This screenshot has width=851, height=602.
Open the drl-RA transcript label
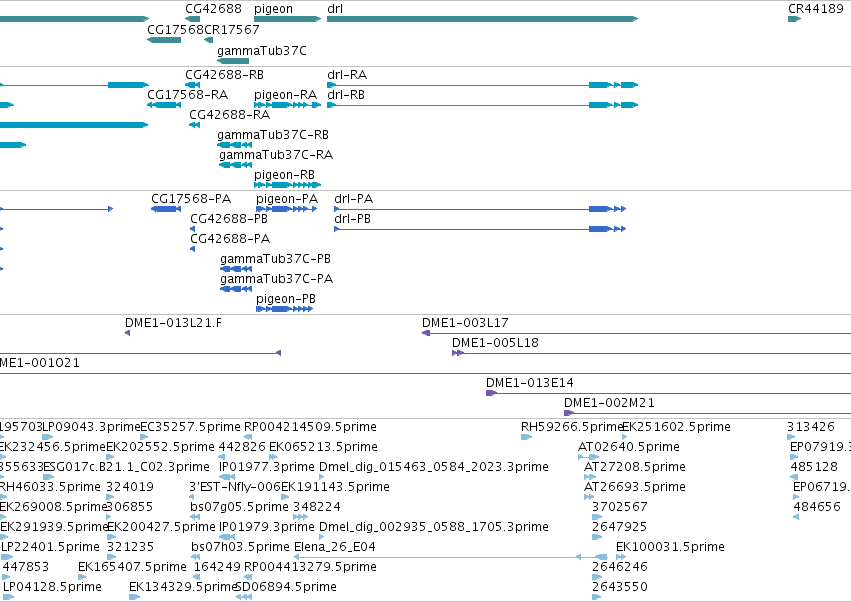click(x=347, y=74)
